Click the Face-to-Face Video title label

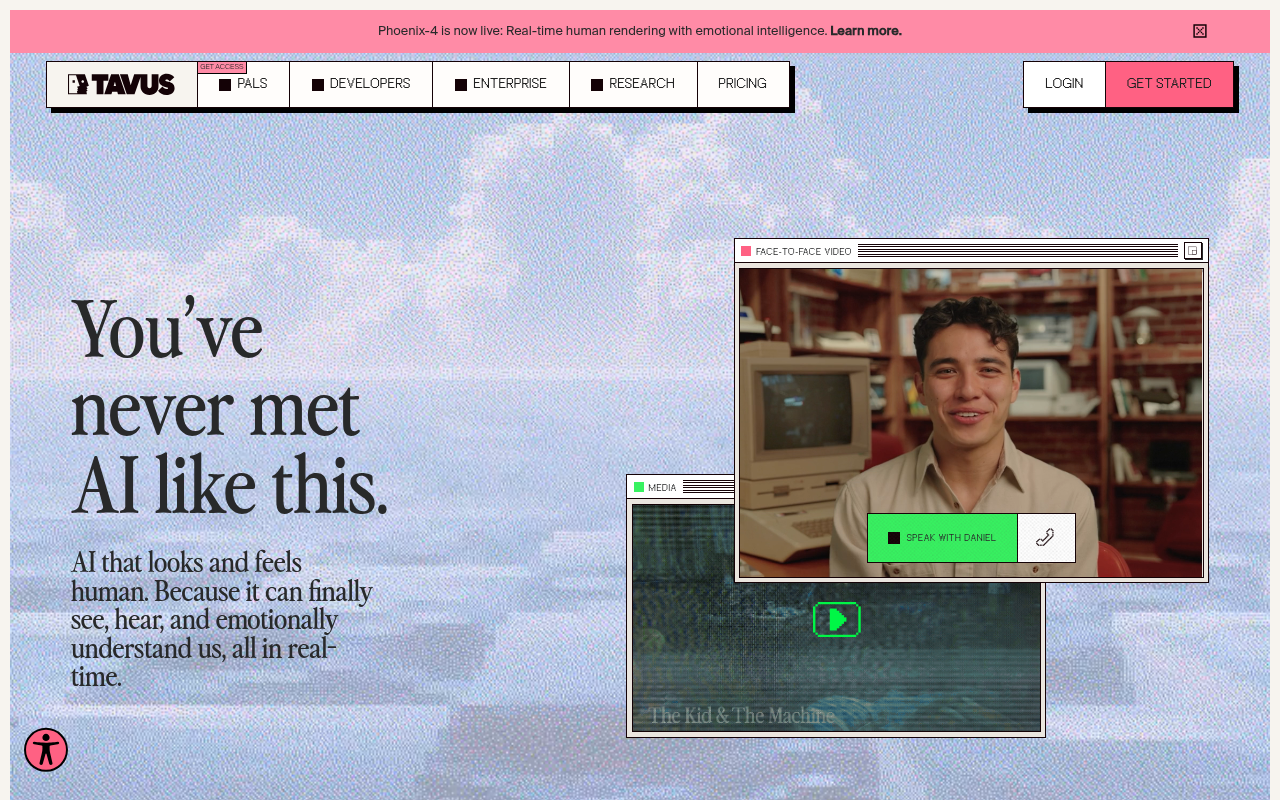tap(804, 251)
